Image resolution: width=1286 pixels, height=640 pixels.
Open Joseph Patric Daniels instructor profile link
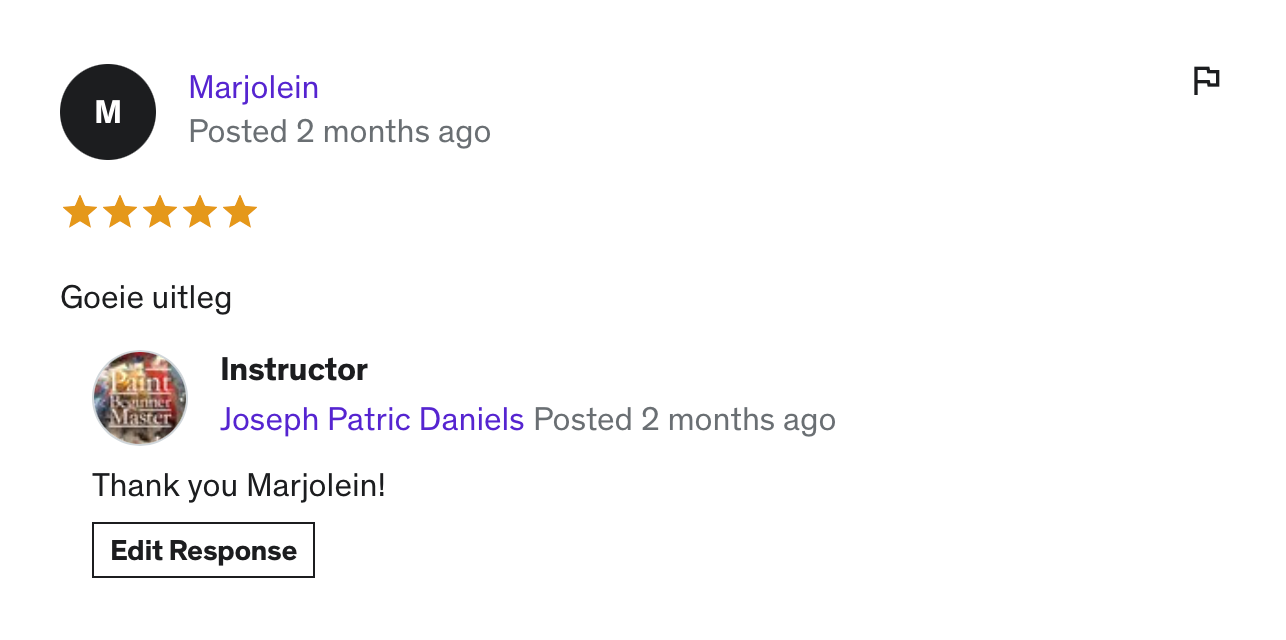click(x=372, y=419)
